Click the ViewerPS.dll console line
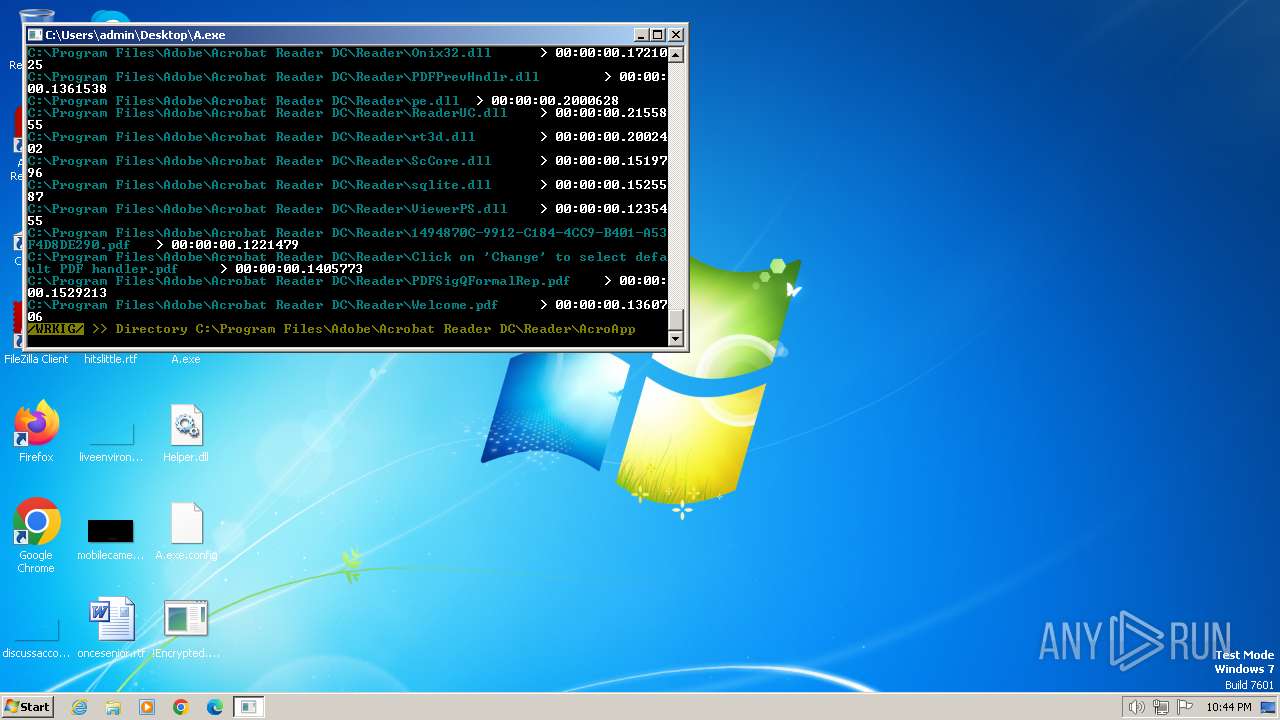 click(347, 209)
